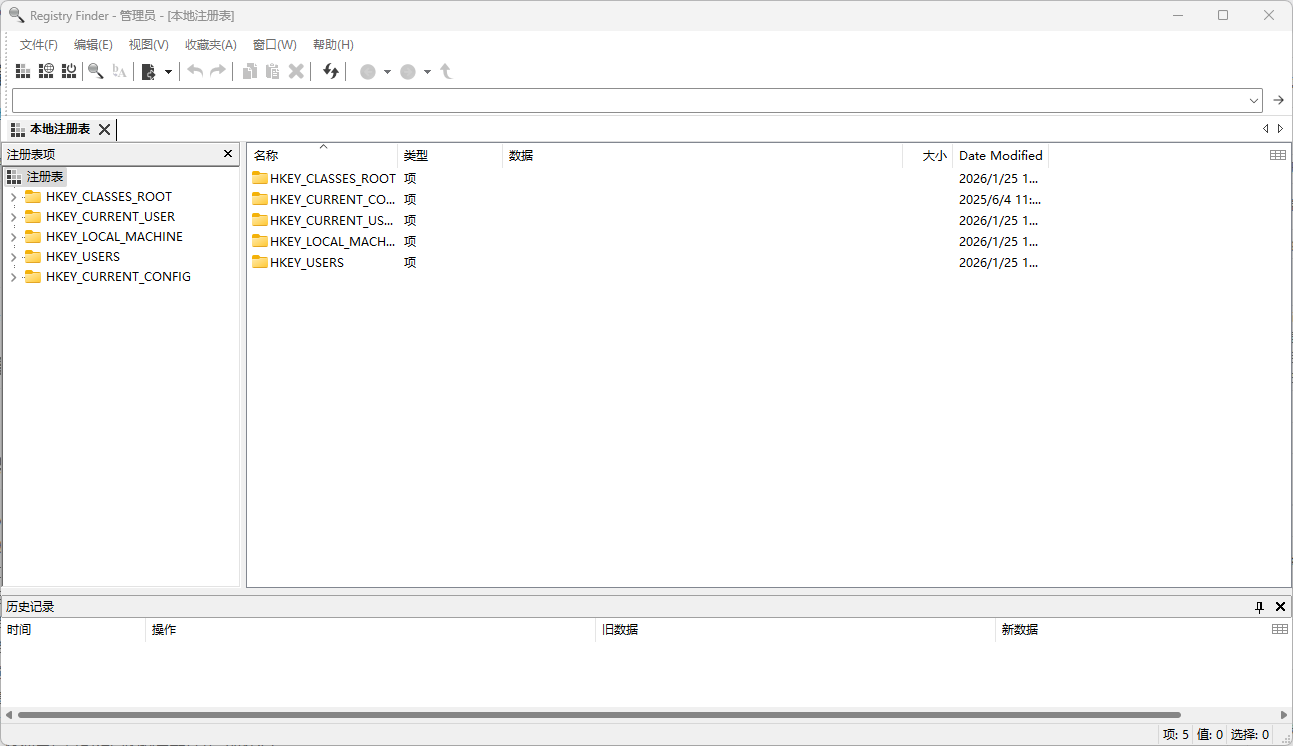Open the local registry toolbar icon
The image size is (1293, 746).
tap(22, 70)
